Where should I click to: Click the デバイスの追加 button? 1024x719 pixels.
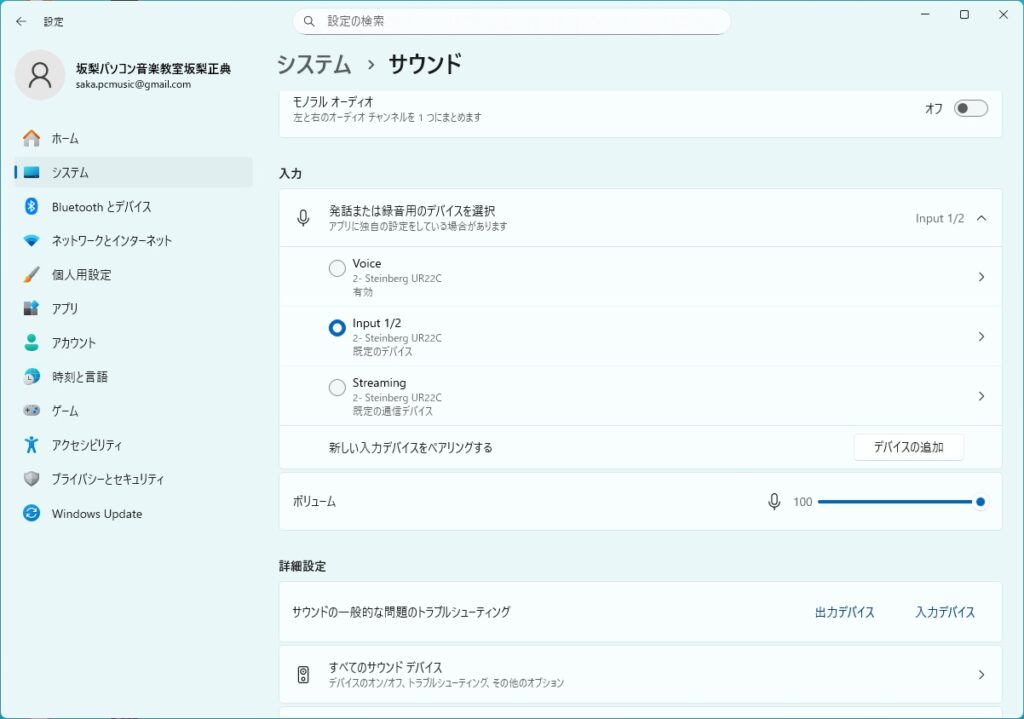click(x=908, y=447)
